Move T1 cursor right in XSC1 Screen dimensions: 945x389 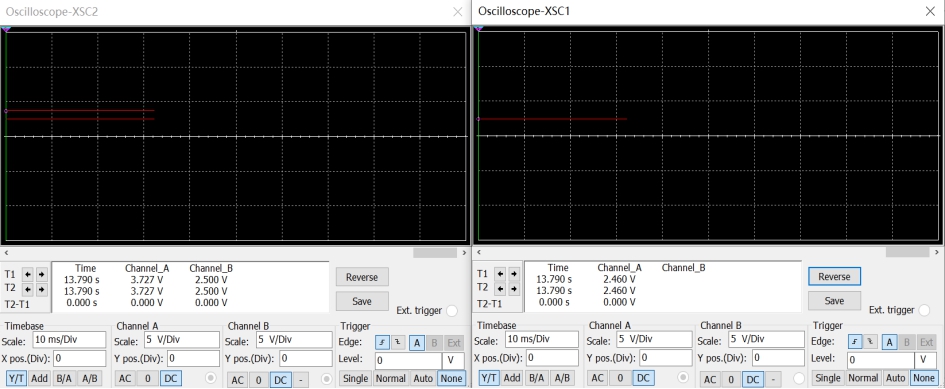pos(513,274)
